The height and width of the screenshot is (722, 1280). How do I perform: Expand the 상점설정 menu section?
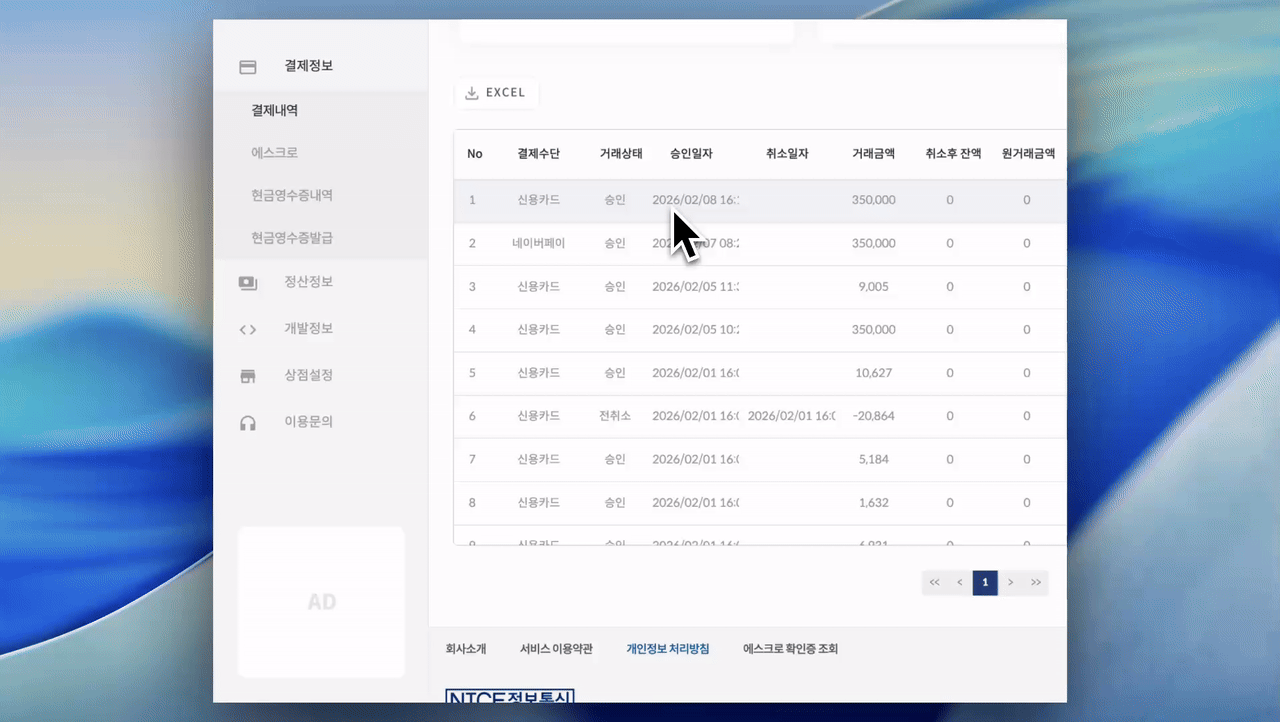click(x=308, y=376)
